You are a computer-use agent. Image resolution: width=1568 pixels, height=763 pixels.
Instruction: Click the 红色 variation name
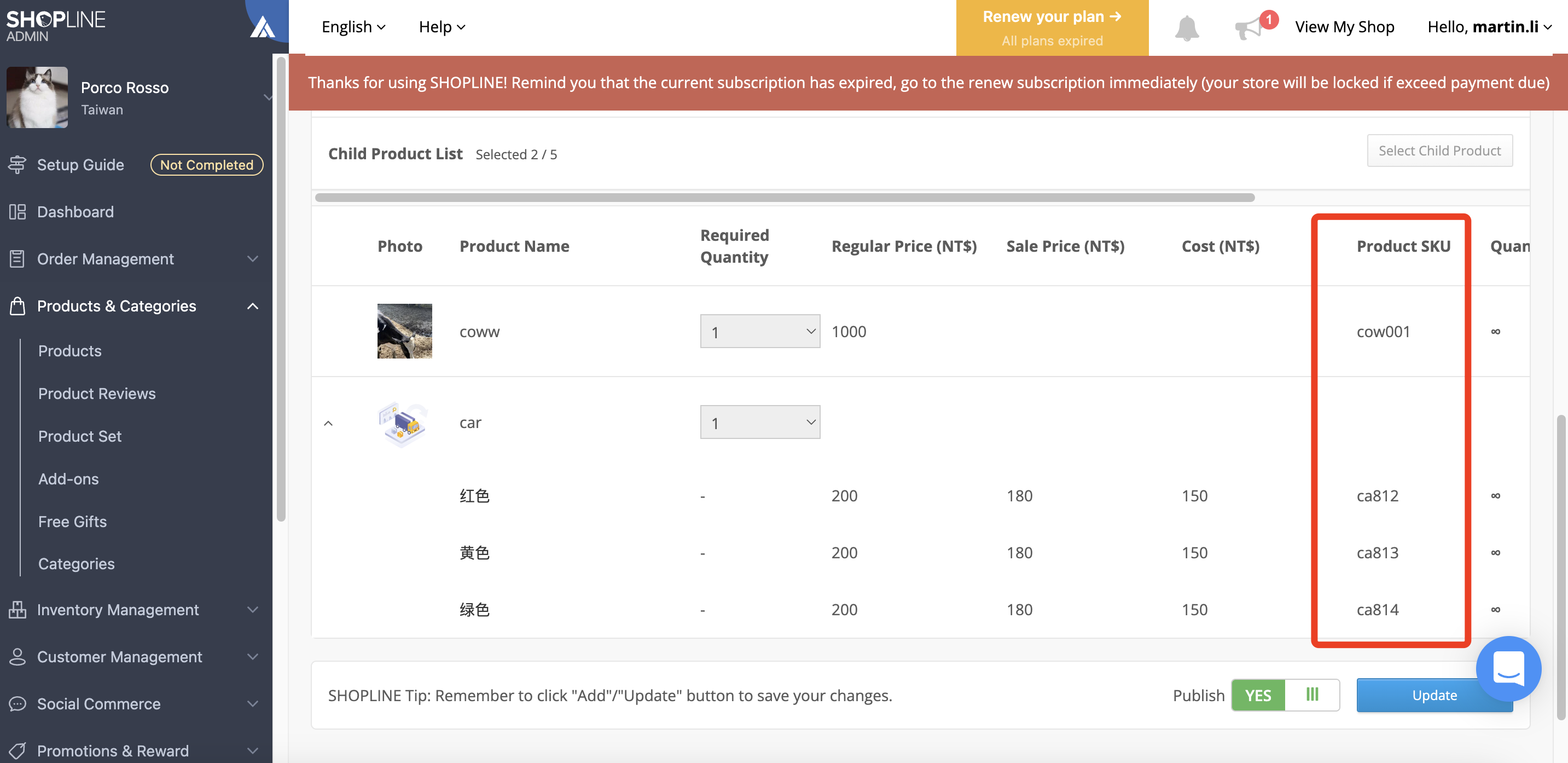(474, 496)
